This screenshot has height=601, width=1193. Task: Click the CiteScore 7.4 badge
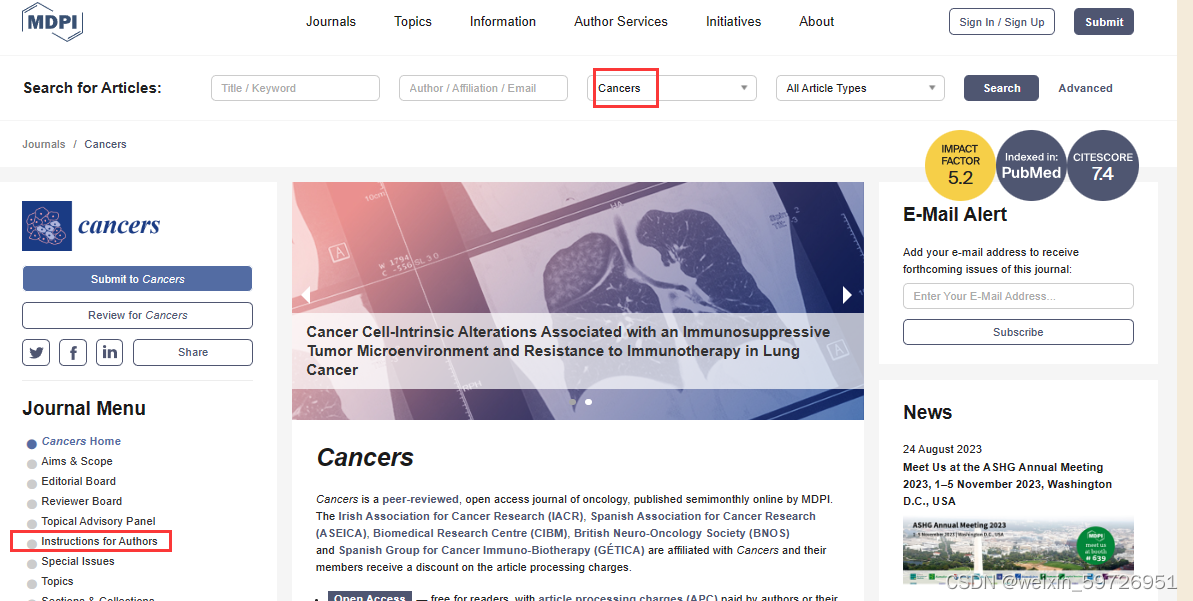tap(1102, 165)
